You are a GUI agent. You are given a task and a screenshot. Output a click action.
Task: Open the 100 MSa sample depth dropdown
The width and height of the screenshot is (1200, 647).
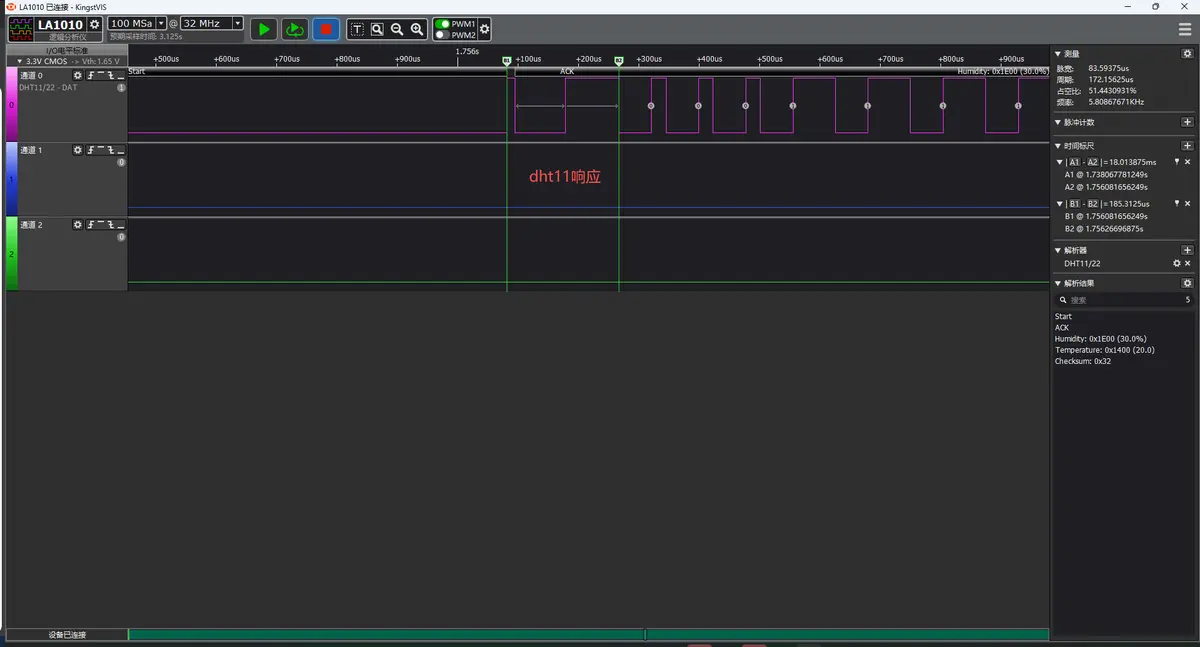click(161, 23)
